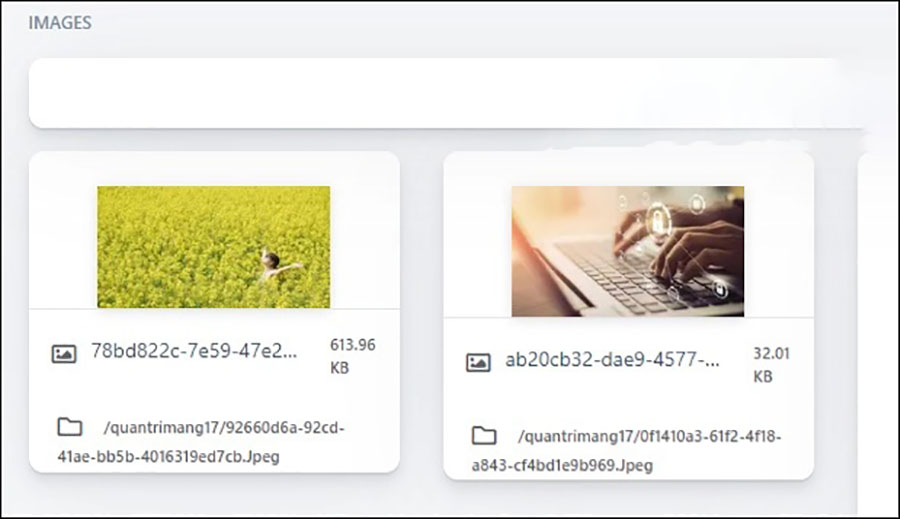Click the path text ending cf4bd1e9b969.Jpeg
The image size is (900, 519).
[562, 466]
